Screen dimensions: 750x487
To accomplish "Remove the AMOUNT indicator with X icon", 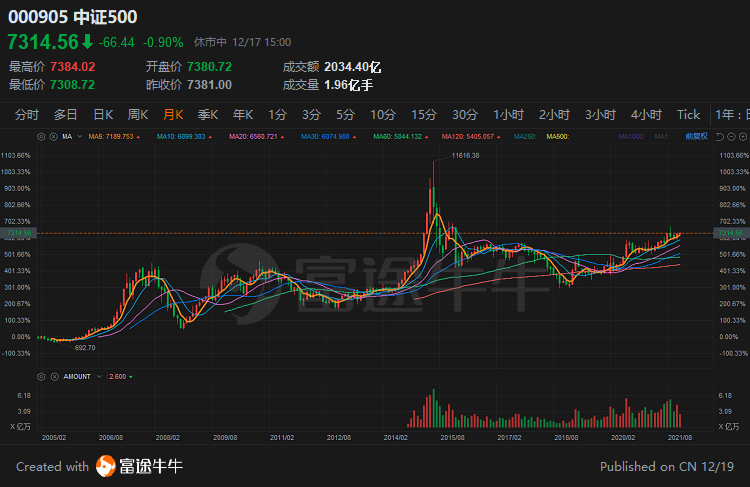I will tap(55, 377).
